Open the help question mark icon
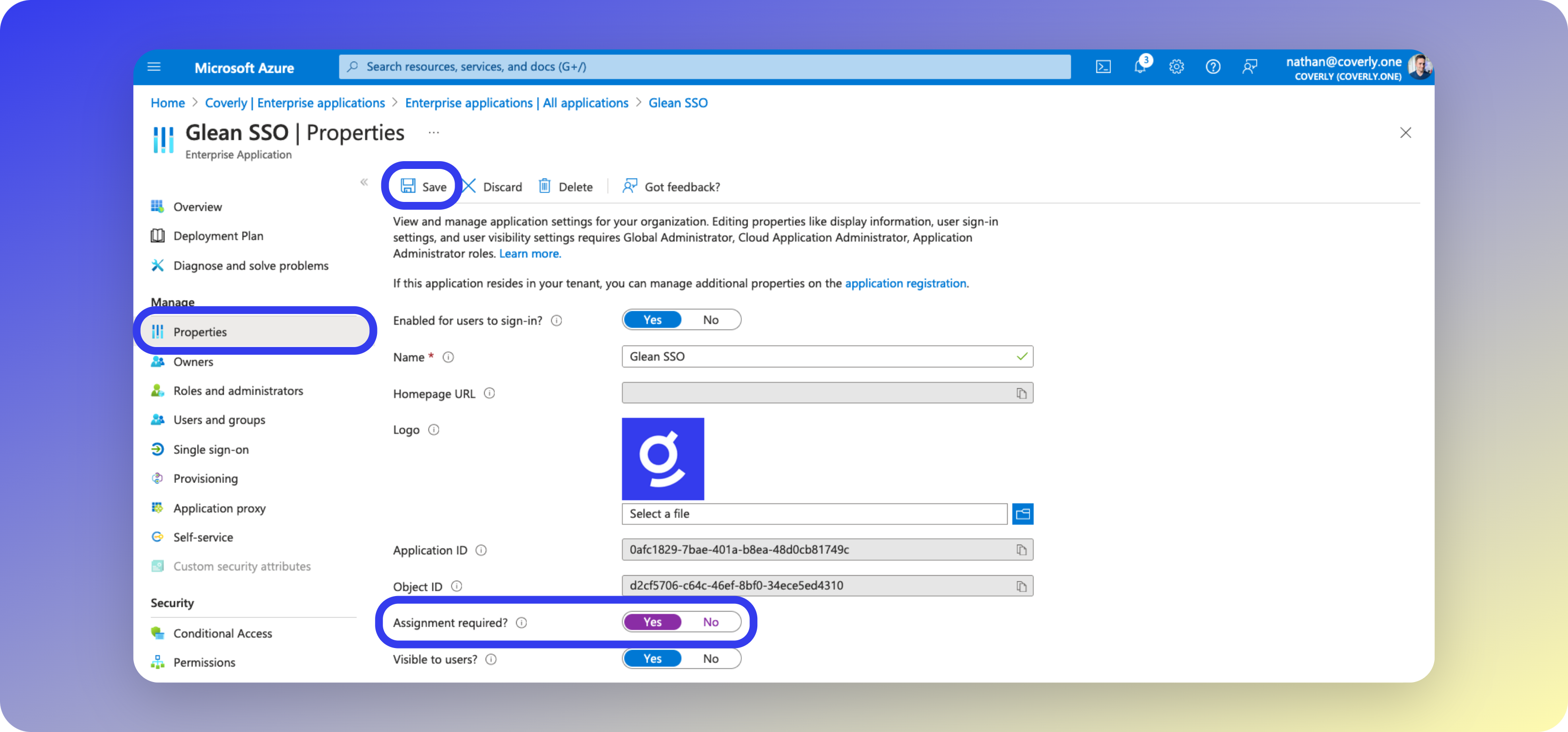Screen dimensions: 1568x732 [1212, 67]
